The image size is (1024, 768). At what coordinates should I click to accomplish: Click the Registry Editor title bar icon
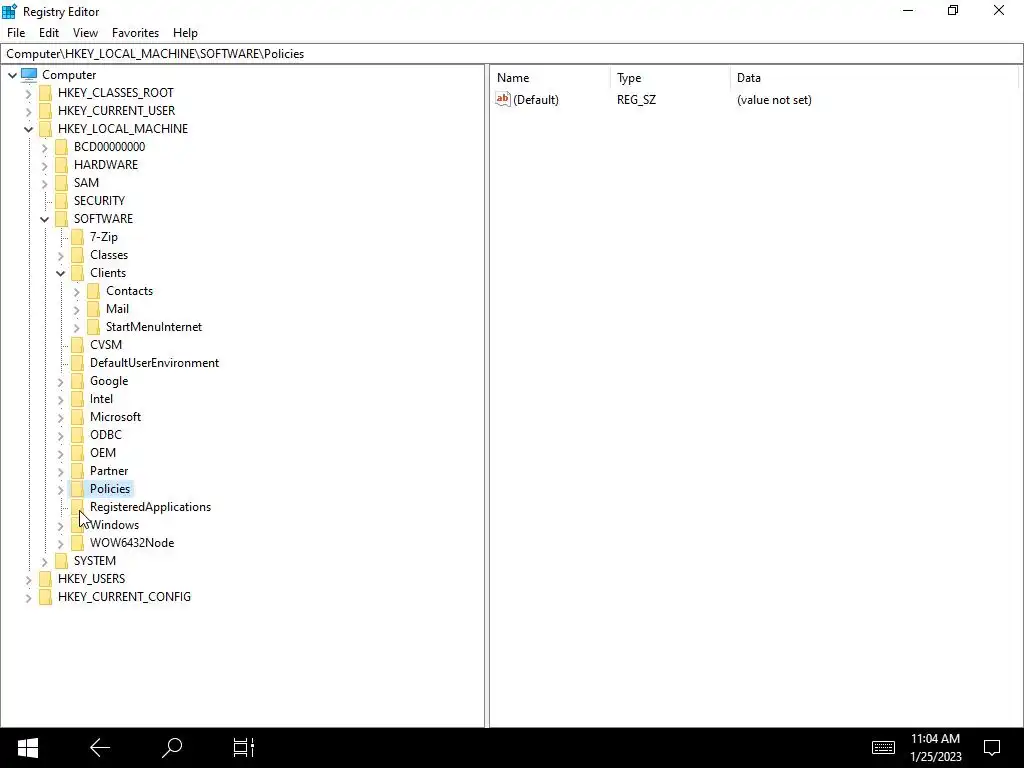point(9,11)
